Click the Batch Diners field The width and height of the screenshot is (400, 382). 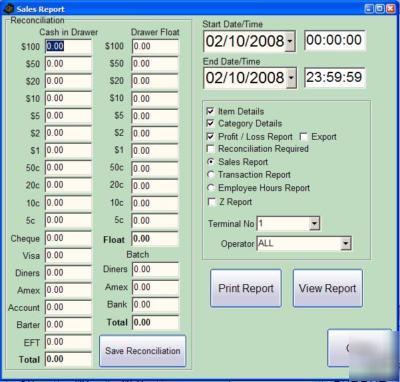click(155, 269)
